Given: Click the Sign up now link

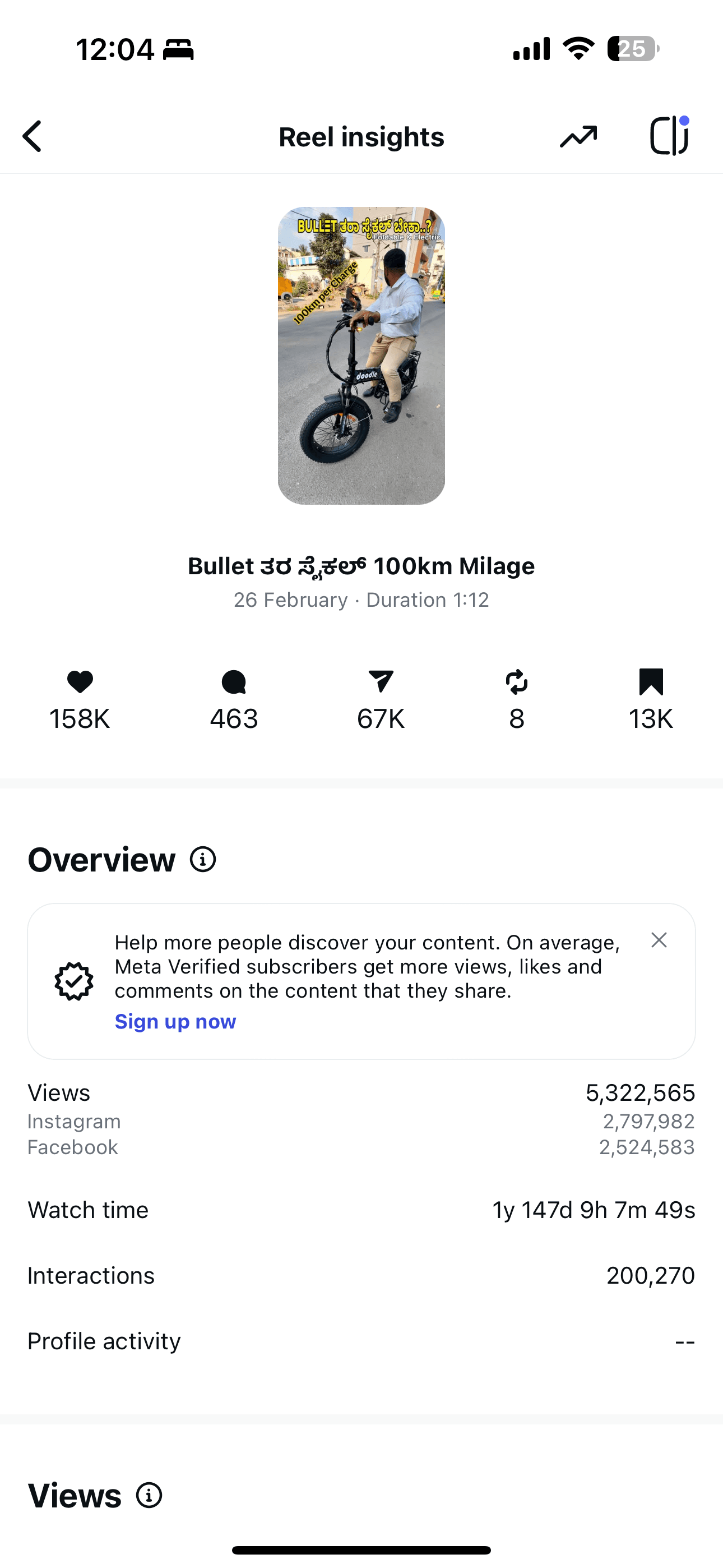Looking at the screenshot, I should coord(175,1021).
